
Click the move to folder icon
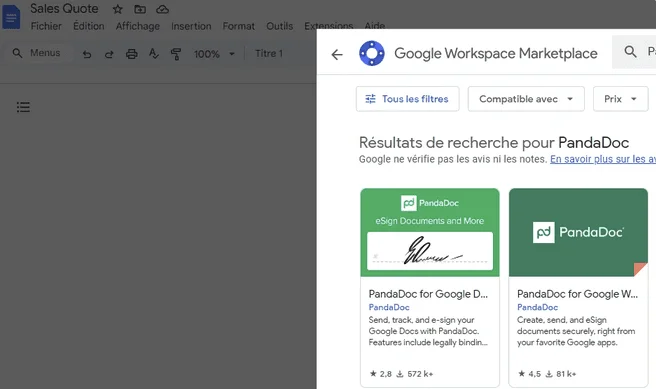140,9
